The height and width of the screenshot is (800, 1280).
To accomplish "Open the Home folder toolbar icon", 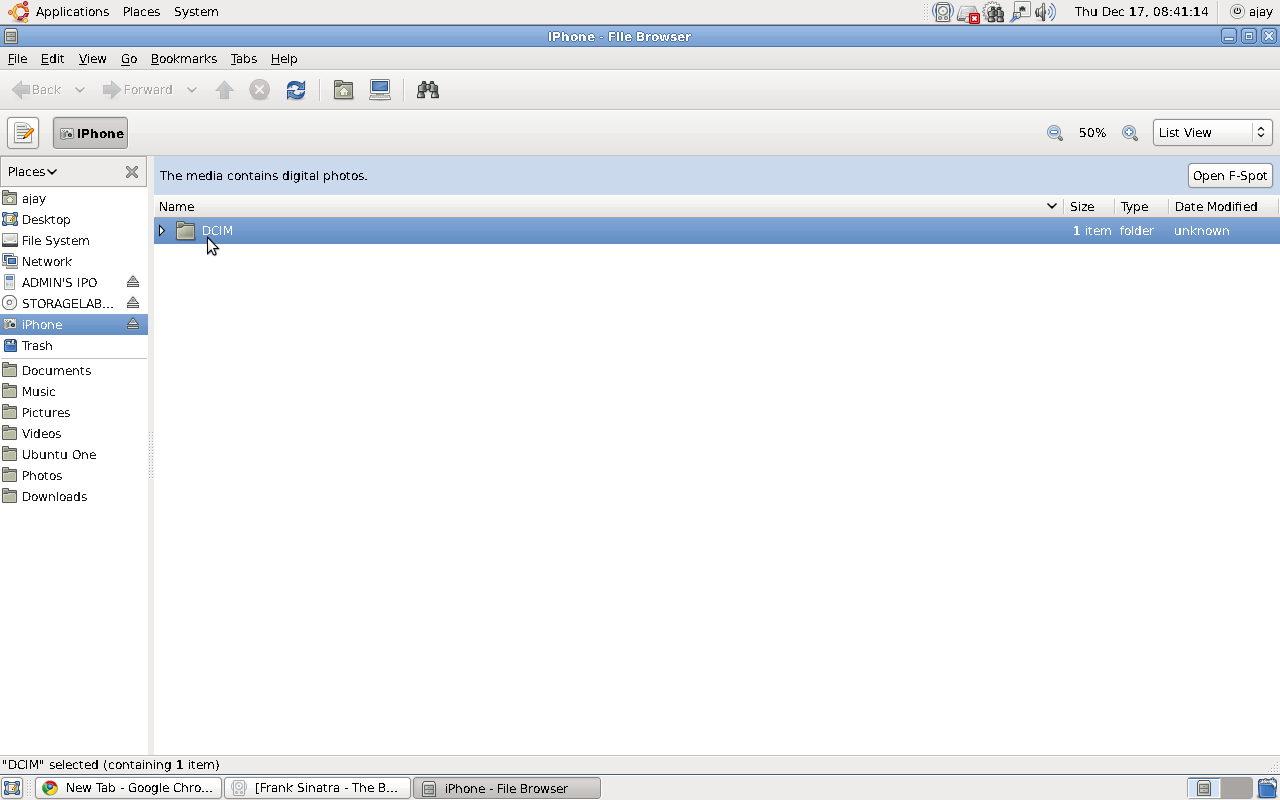I will click(343, 90).
